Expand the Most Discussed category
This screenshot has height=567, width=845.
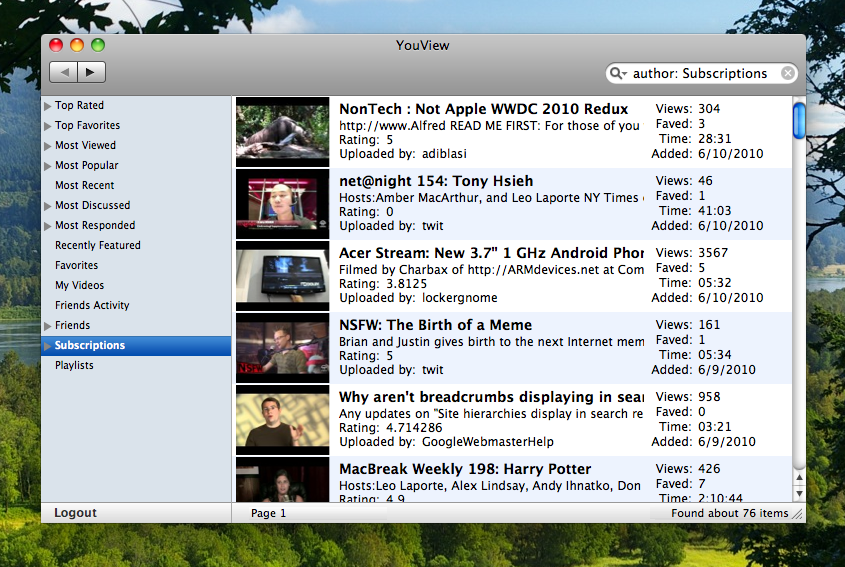coord(47,206)
